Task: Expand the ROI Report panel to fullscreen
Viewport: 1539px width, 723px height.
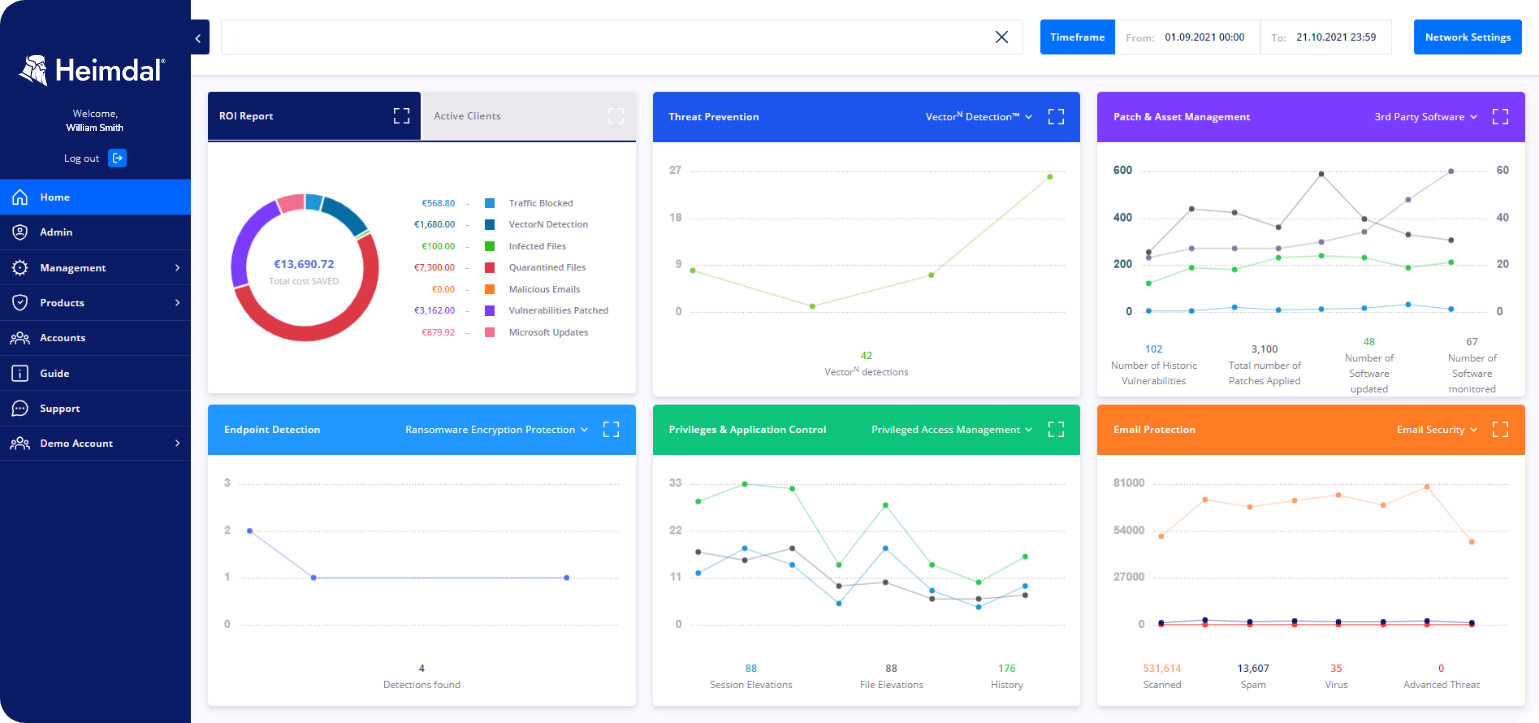Action: coord(402,116)
